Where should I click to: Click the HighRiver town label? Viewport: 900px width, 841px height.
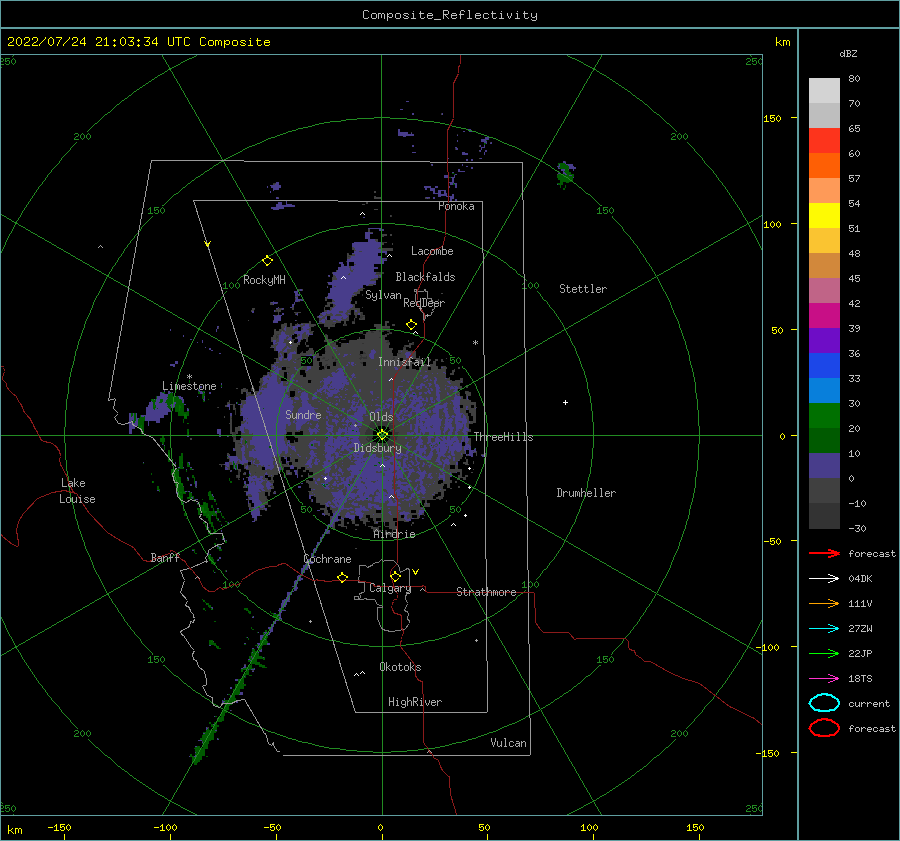[415, 702]
